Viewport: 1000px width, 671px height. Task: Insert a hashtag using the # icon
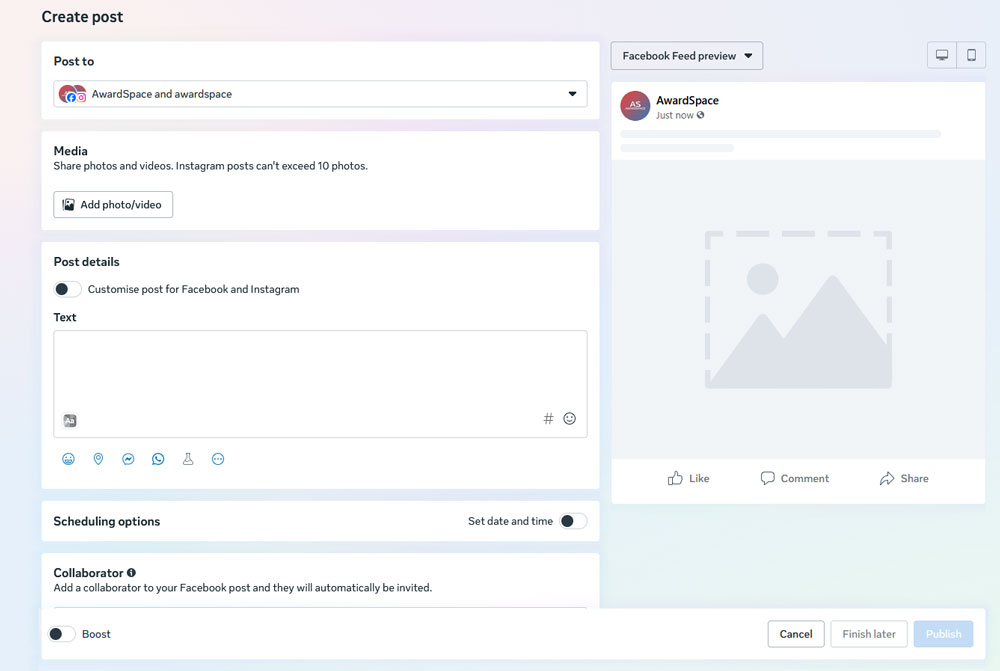pos(548,418)
